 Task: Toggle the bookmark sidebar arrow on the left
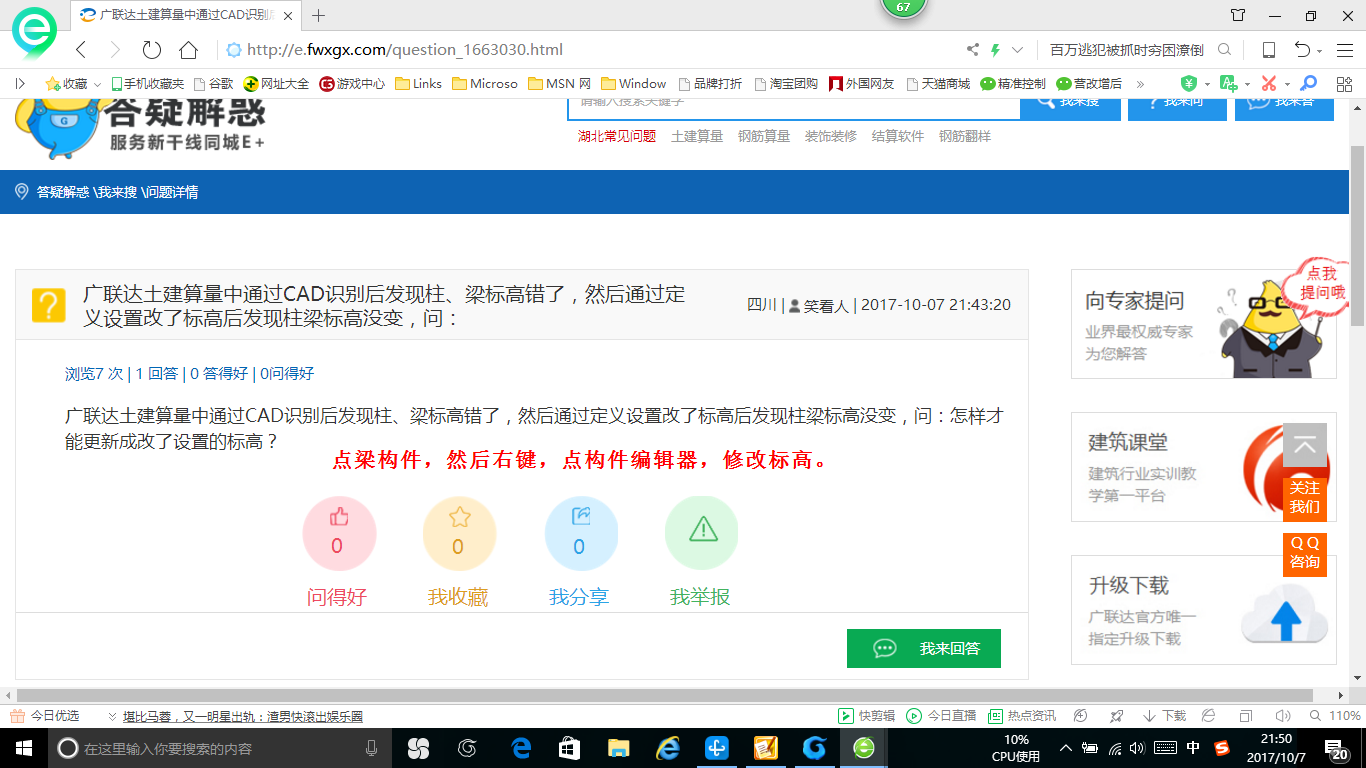[x=20, y=84]
